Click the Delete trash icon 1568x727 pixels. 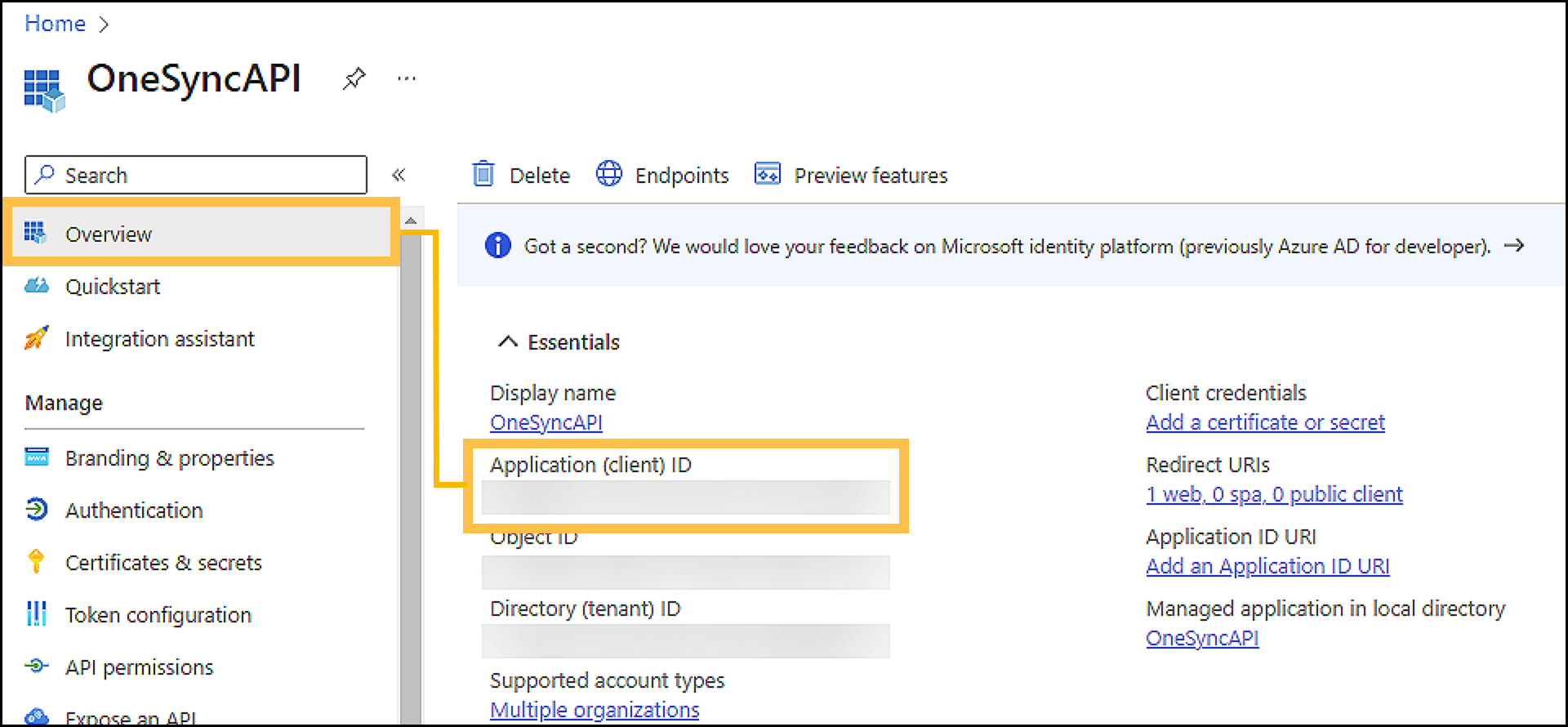coord(483,174)
